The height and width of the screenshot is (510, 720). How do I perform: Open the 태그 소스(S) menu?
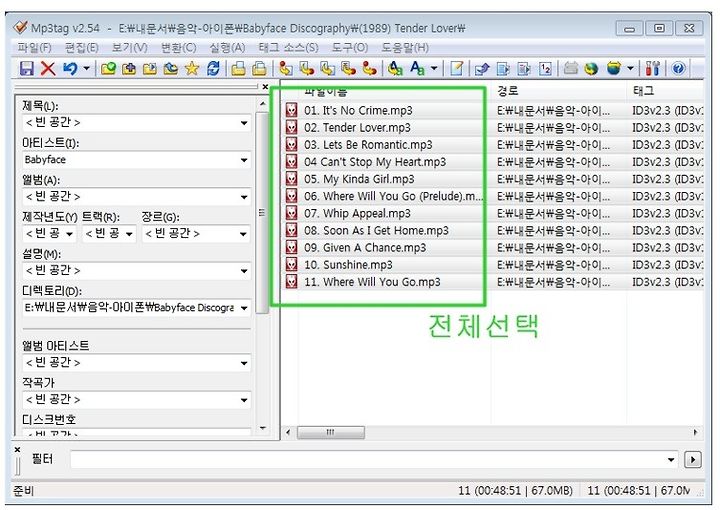coord(288,48)
